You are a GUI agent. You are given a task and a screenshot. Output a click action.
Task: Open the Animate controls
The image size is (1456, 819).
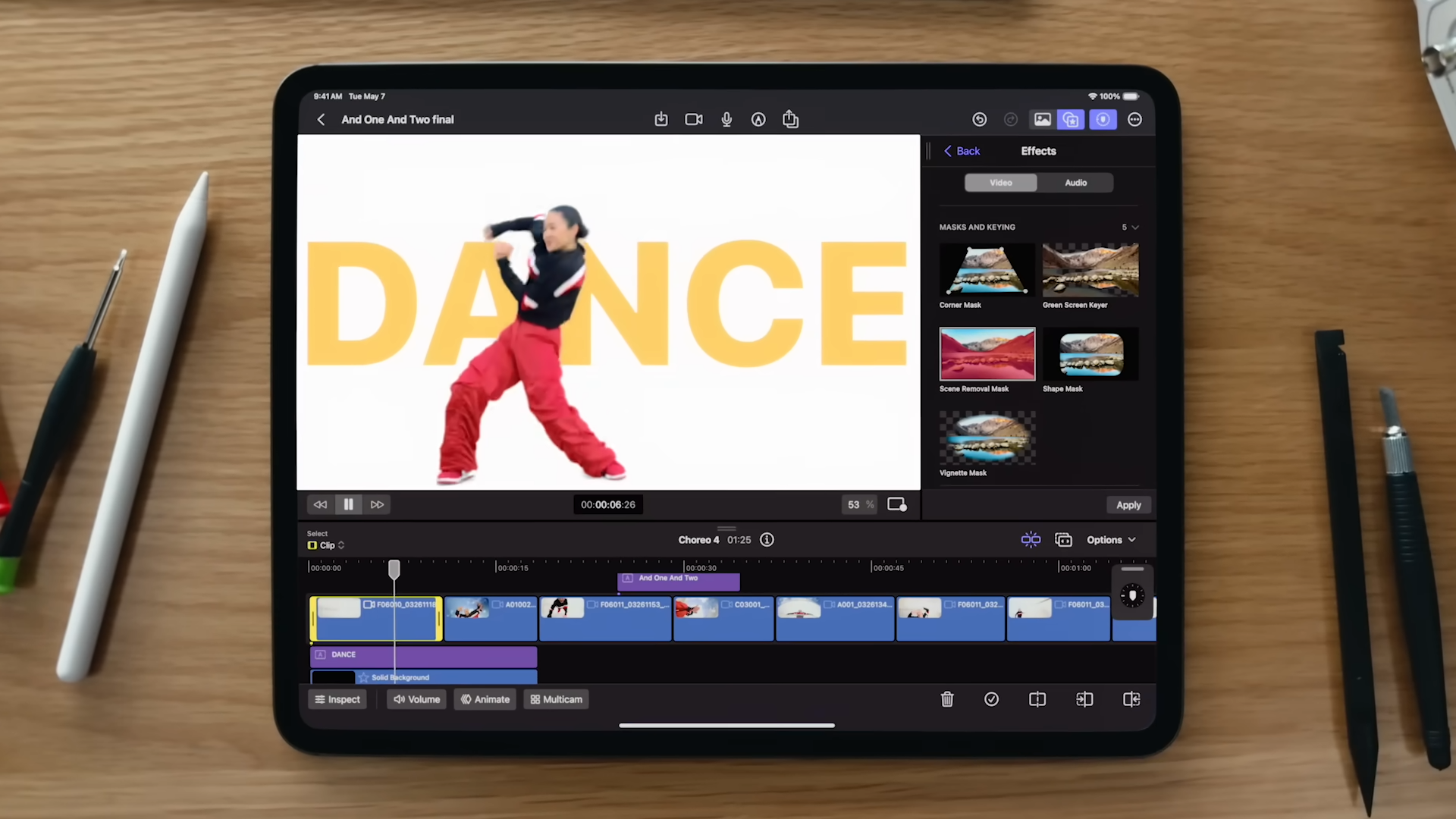pos(485,699)
